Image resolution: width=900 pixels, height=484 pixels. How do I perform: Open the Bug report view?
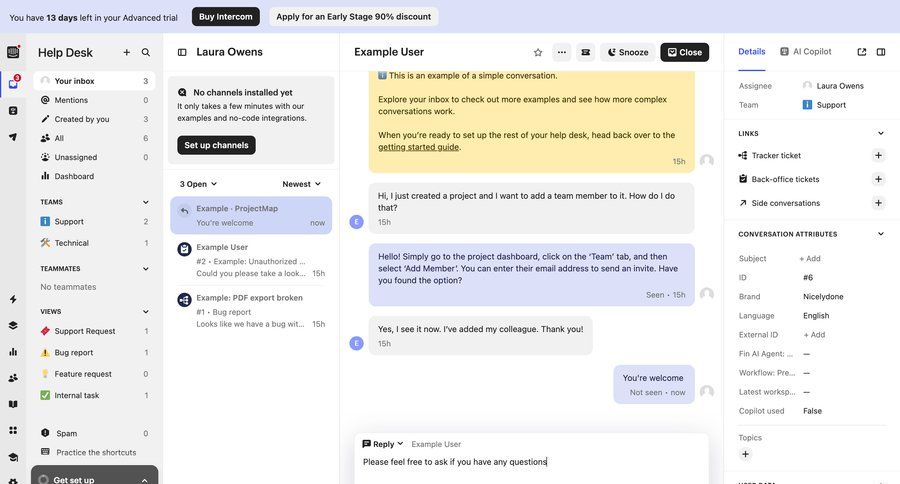pyautogui.click(x=94, y=353)
